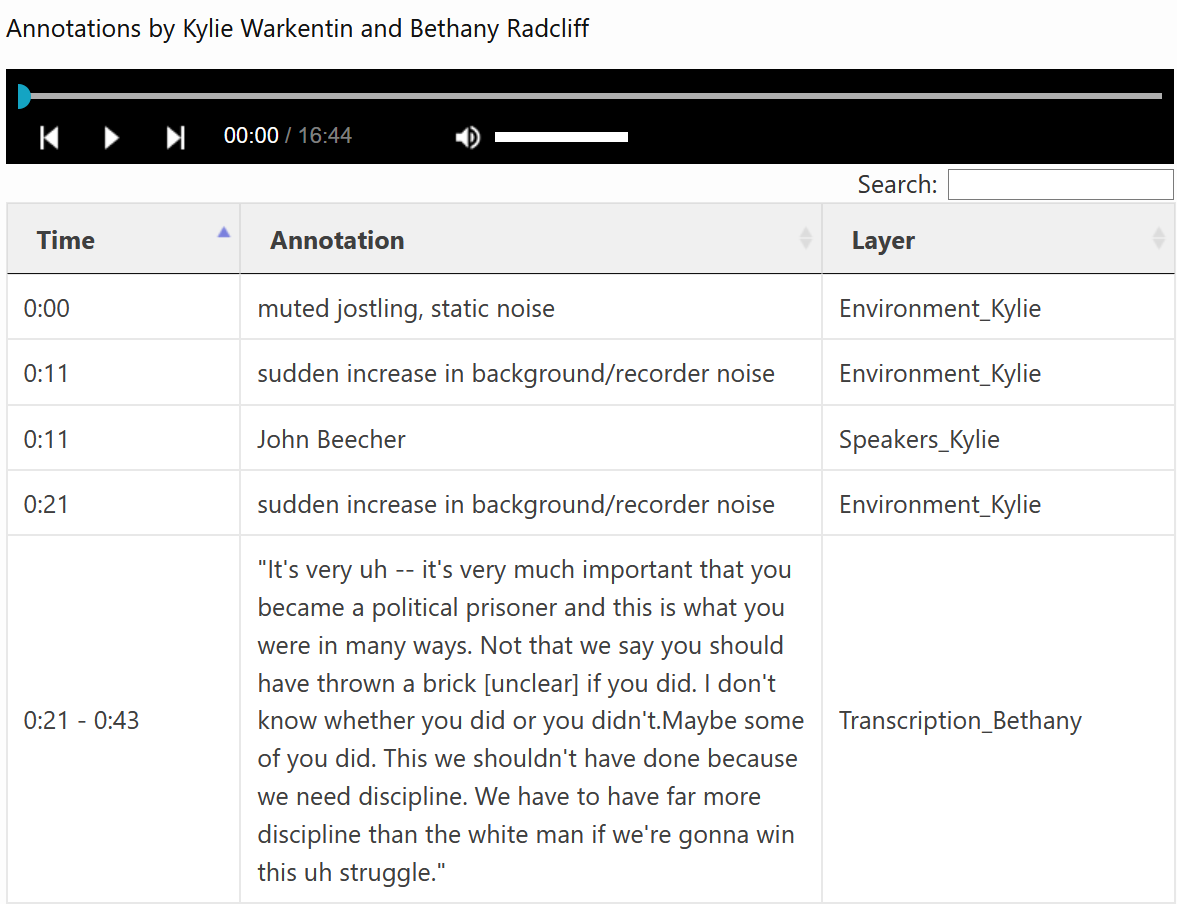Play the audio recording
The height and width of the screenshot is (904, 1177).
[x=111, y=137]
